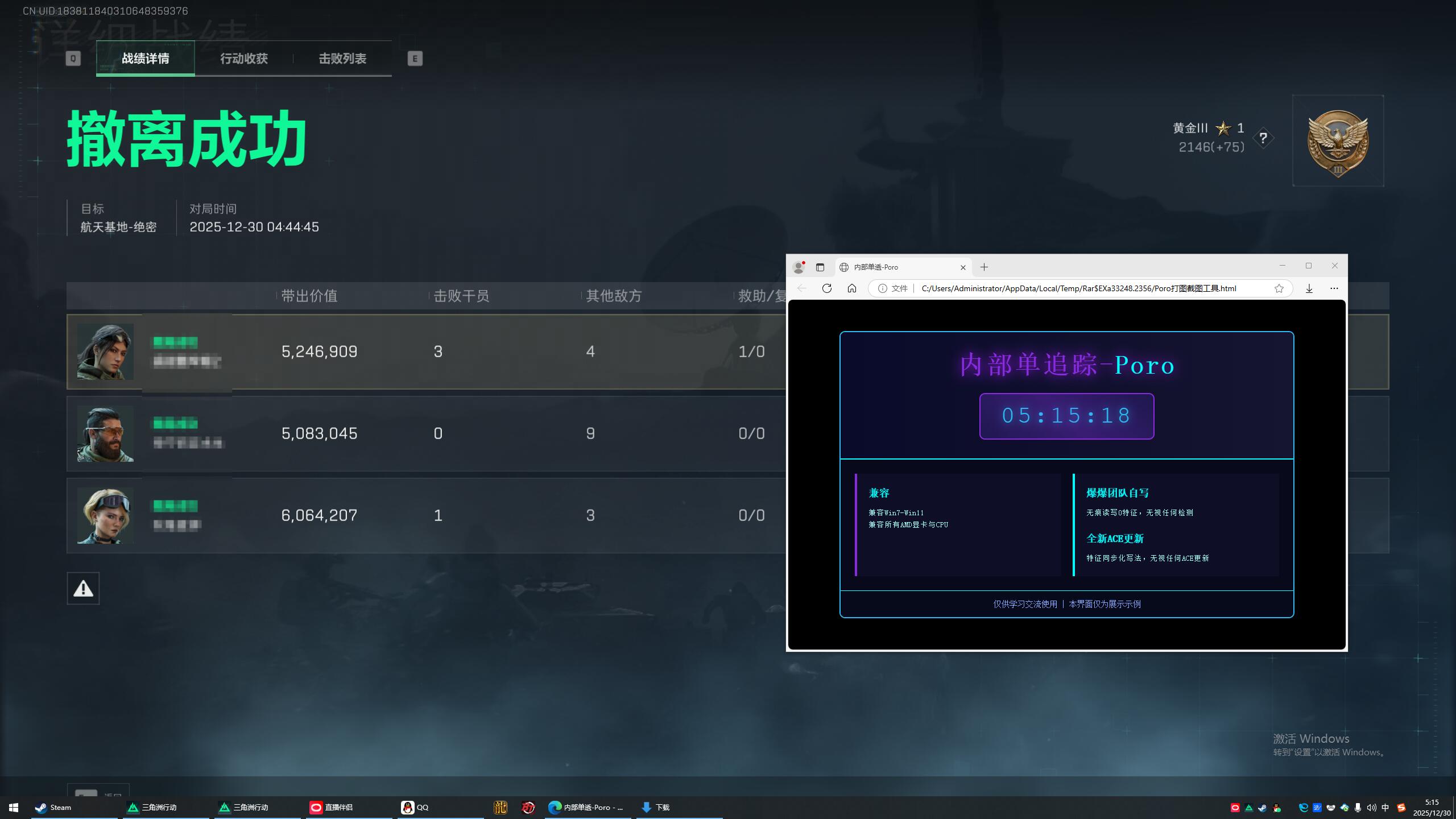This screenshot has width=1456, height=819.
Task: Click the browser home icon
Action: pos(851,288)
